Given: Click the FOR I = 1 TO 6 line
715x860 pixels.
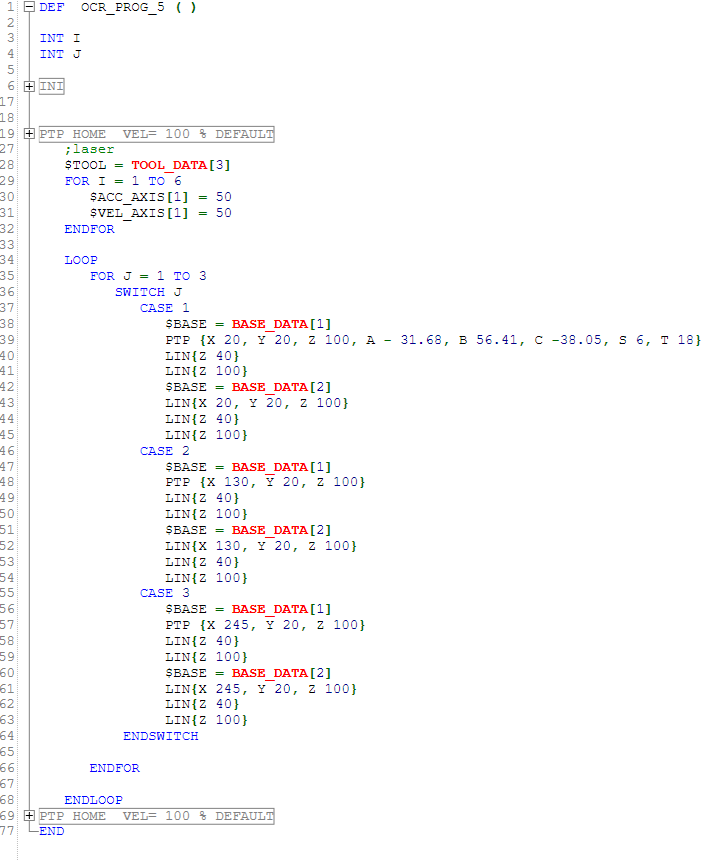Looking at the screenshot, I should (x=123, y=181).
